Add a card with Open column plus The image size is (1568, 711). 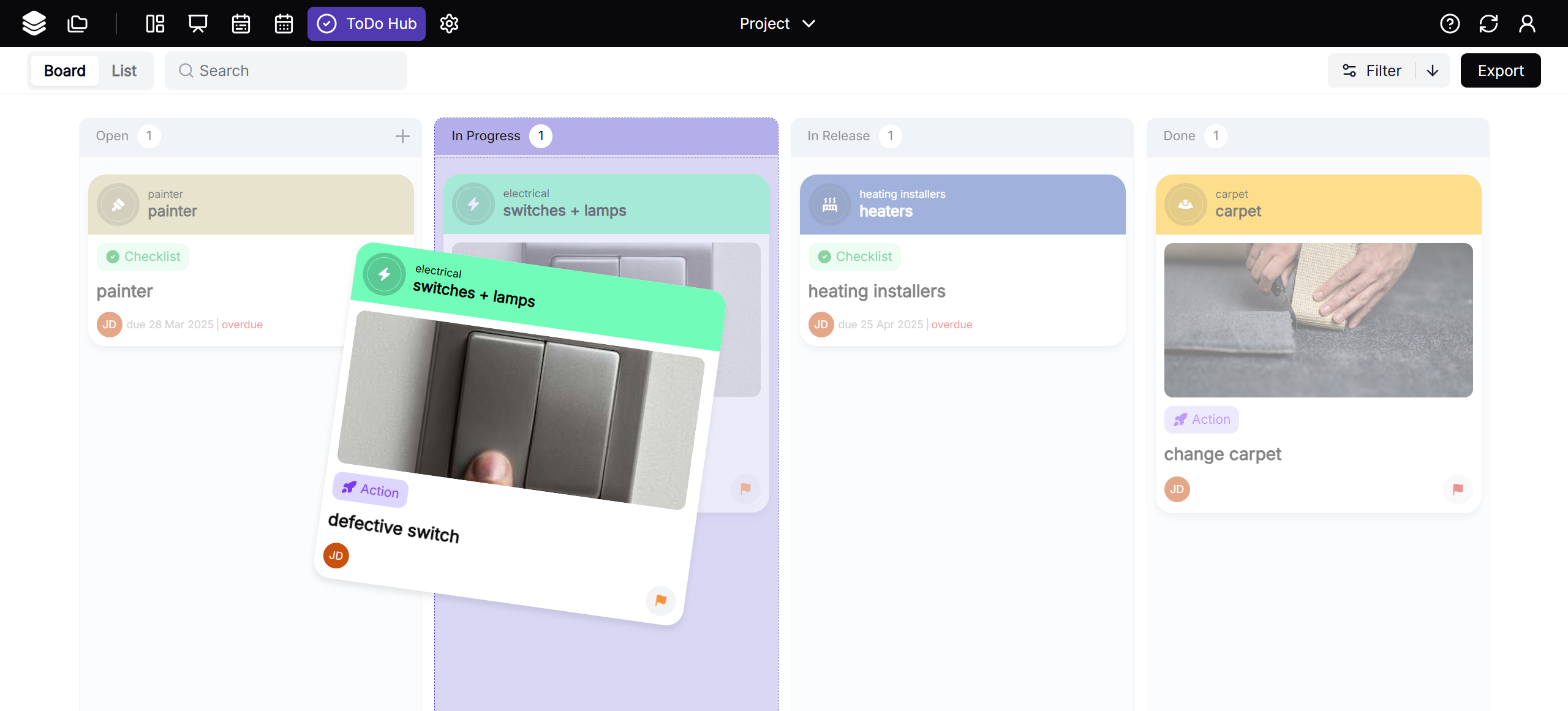pos(402,136)
